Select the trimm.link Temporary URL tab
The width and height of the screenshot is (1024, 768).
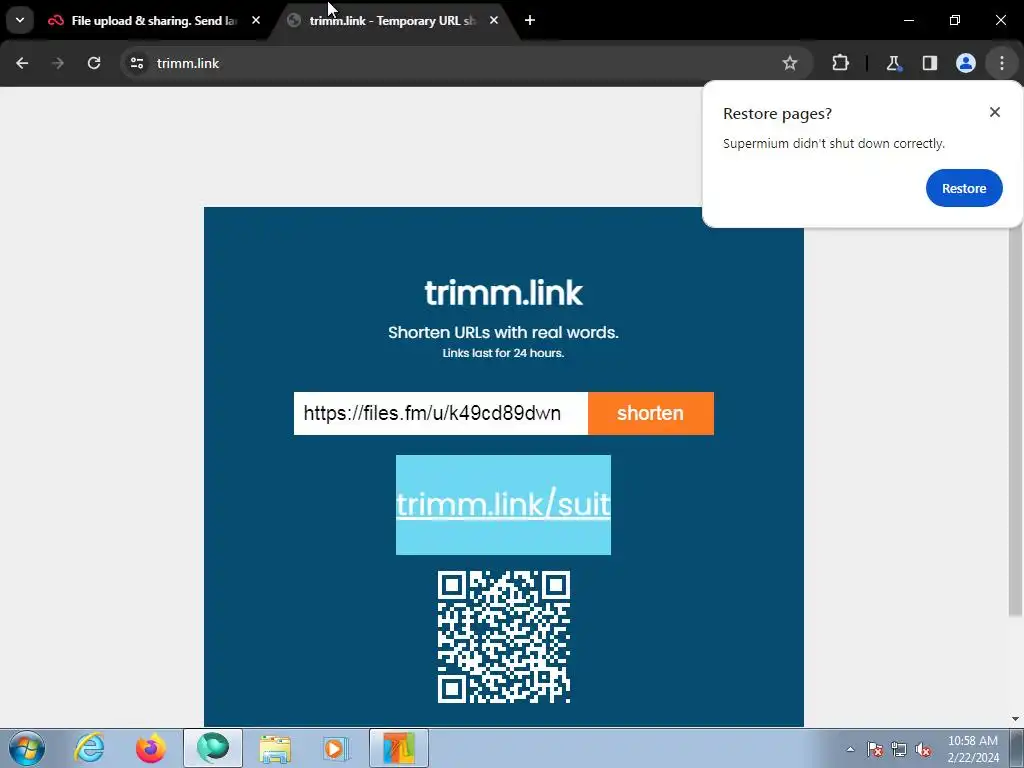[392, 21]
